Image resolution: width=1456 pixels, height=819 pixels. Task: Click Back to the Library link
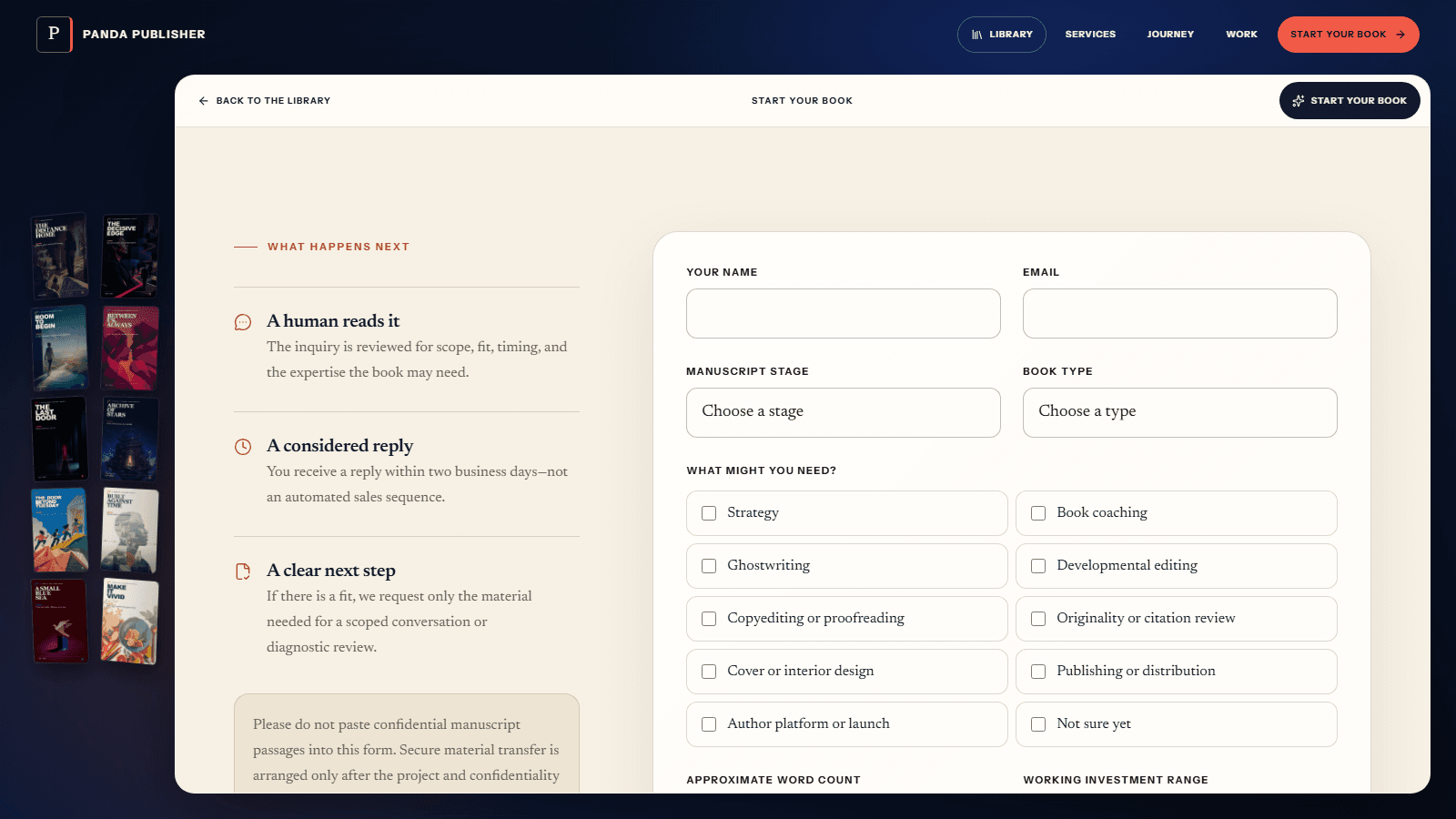pos(265,101)
